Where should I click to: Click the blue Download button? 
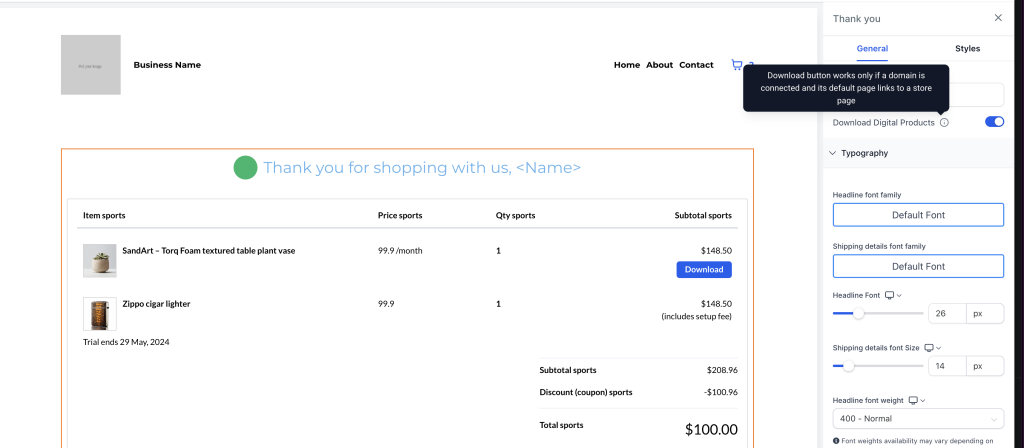704,270
